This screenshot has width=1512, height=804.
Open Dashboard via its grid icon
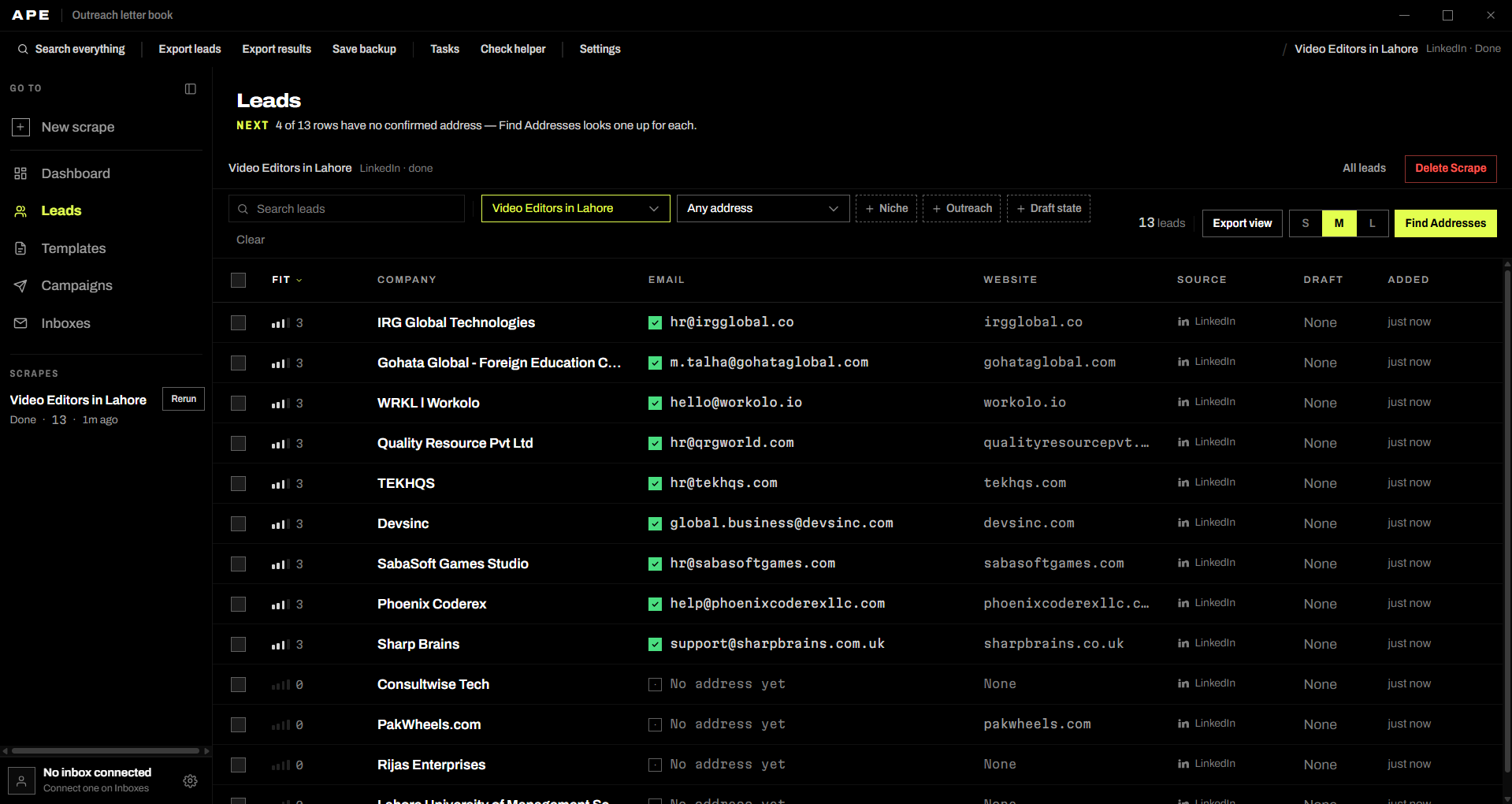20,173
